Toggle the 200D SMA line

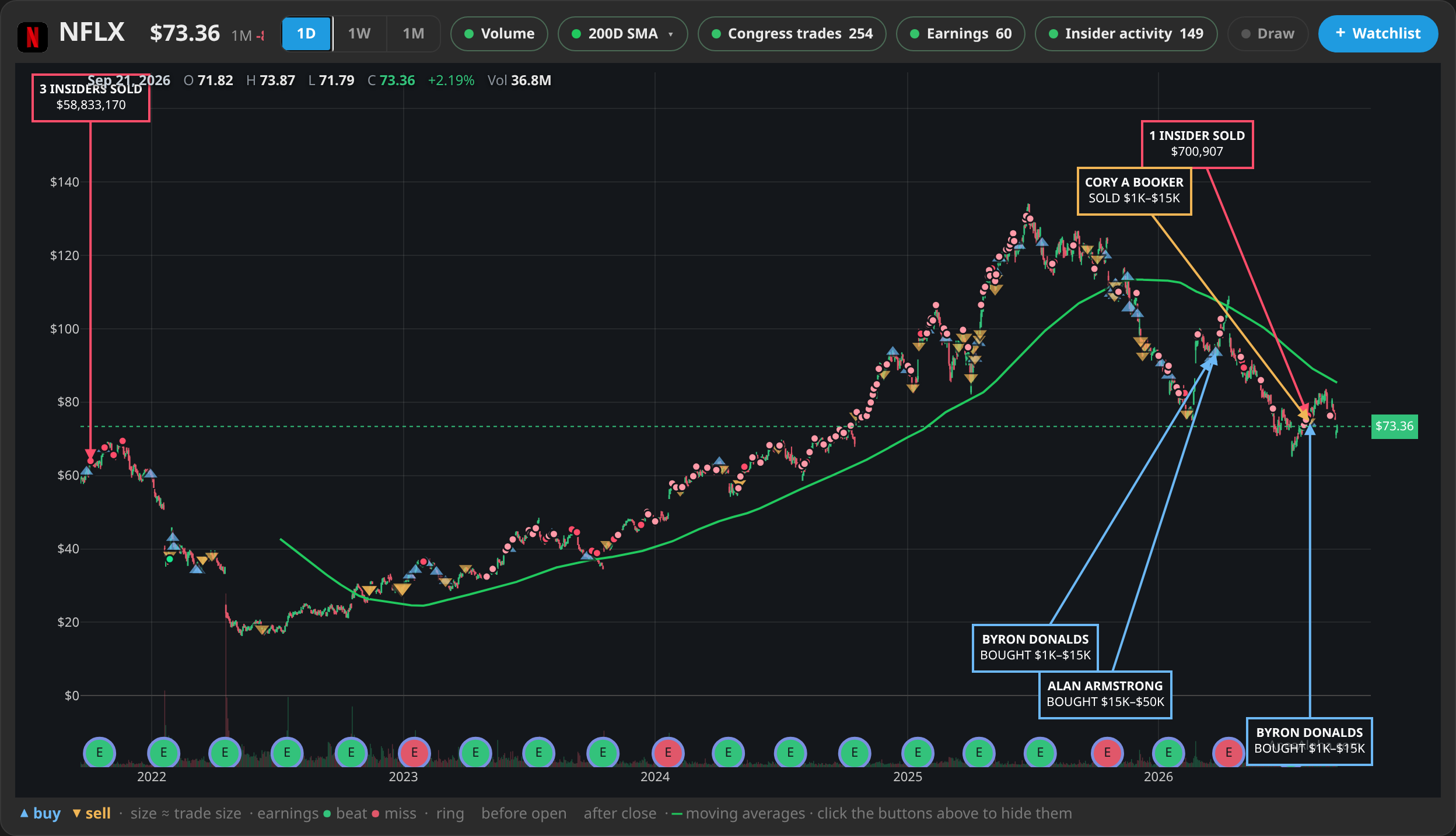[x=615, y=34]
